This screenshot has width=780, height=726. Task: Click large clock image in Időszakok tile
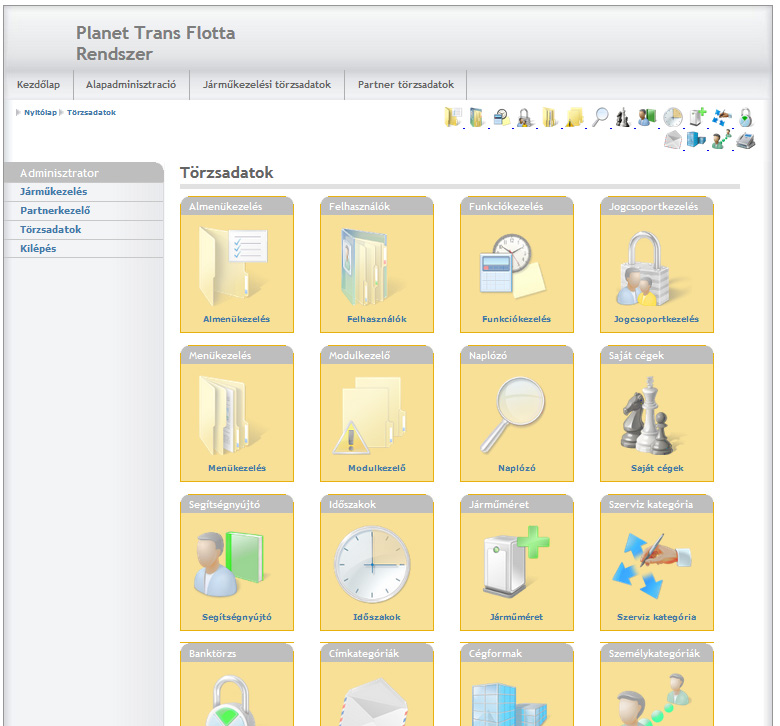coord(372,565)
